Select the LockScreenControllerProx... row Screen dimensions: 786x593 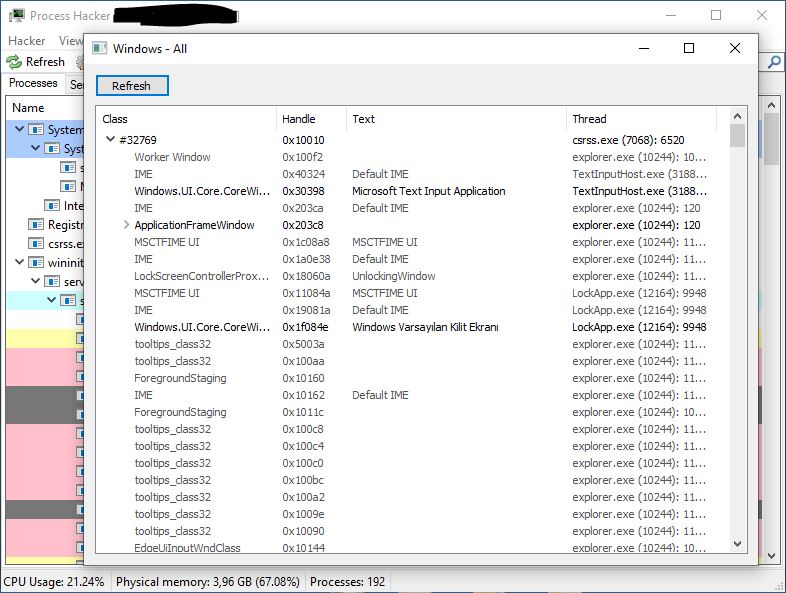[x=411, y=276]
